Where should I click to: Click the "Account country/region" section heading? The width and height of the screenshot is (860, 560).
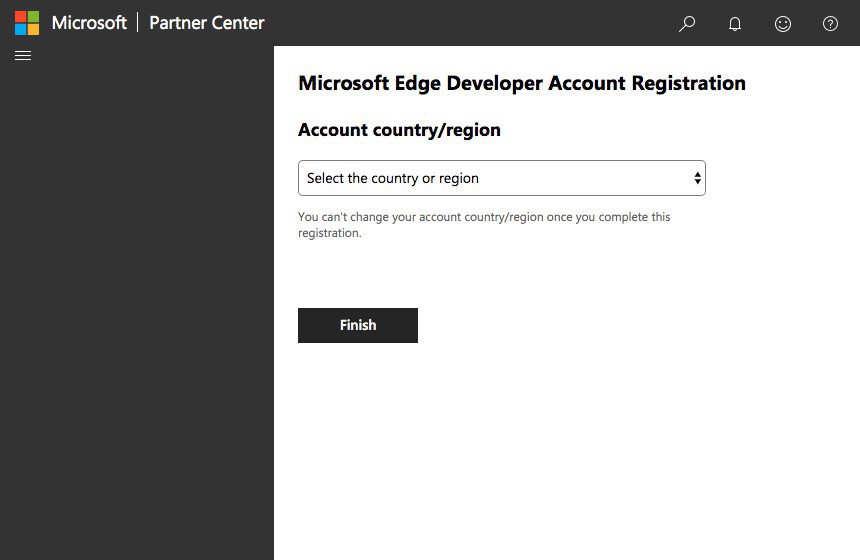[399, 130]
